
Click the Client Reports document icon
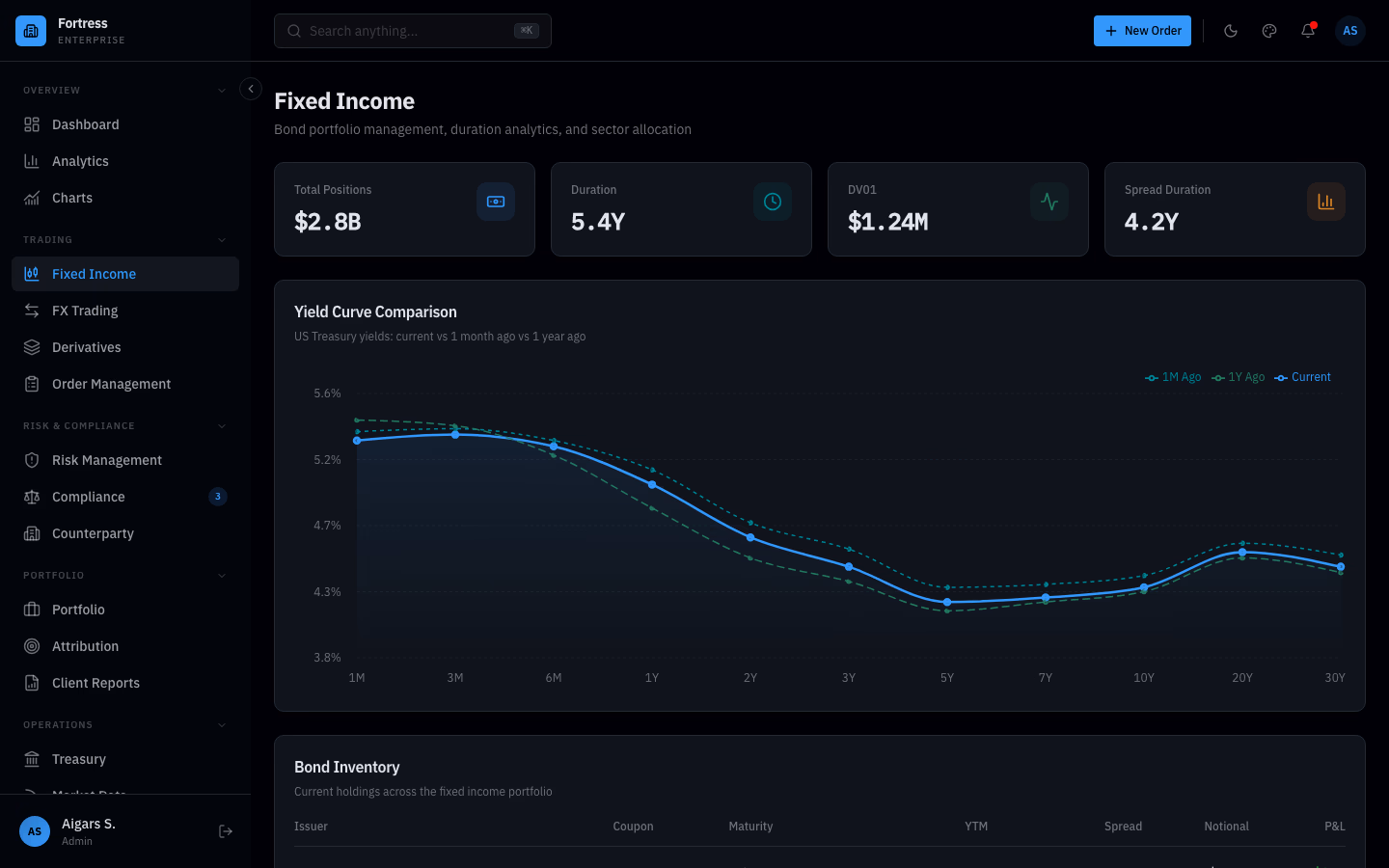[x=32, y=683]
